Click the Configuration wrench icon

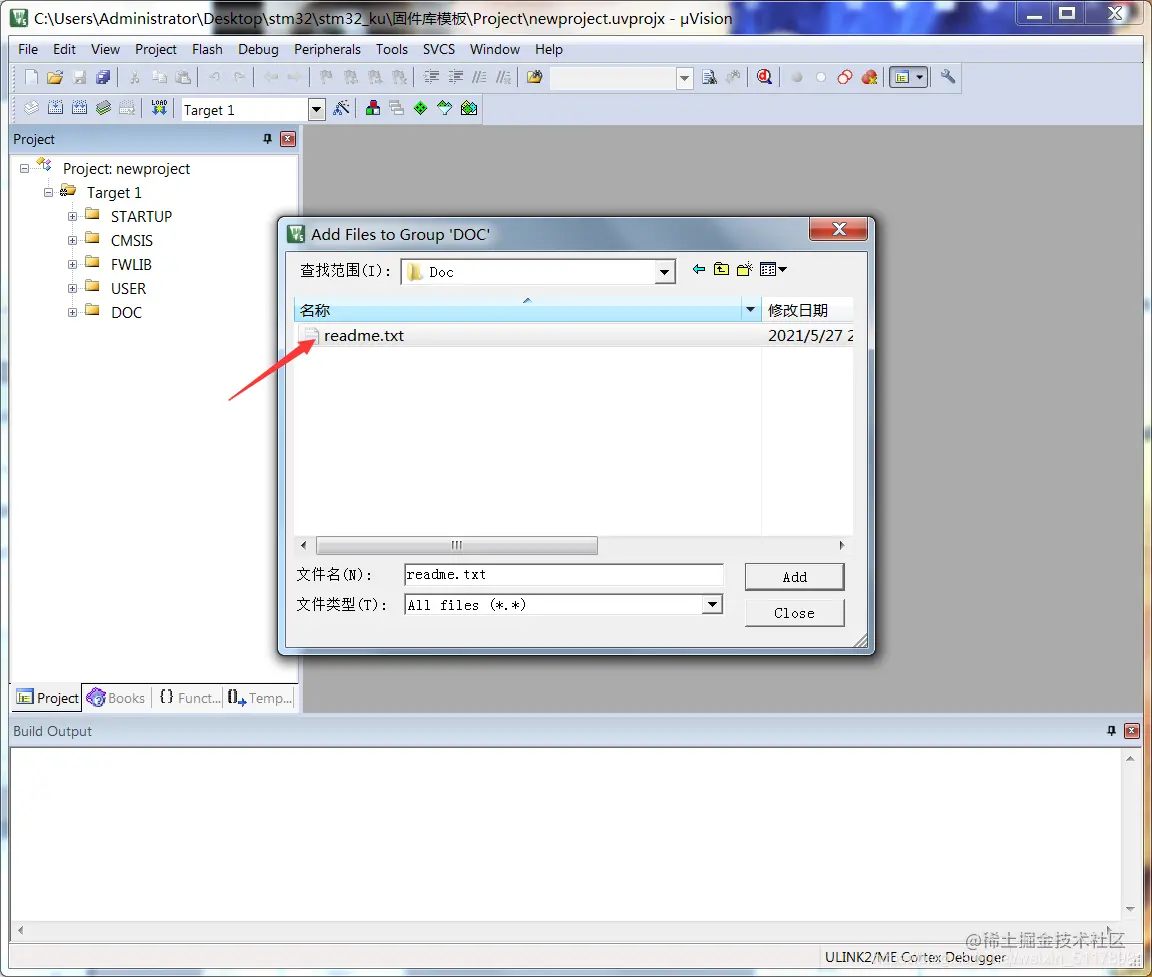tap(948, 77)
